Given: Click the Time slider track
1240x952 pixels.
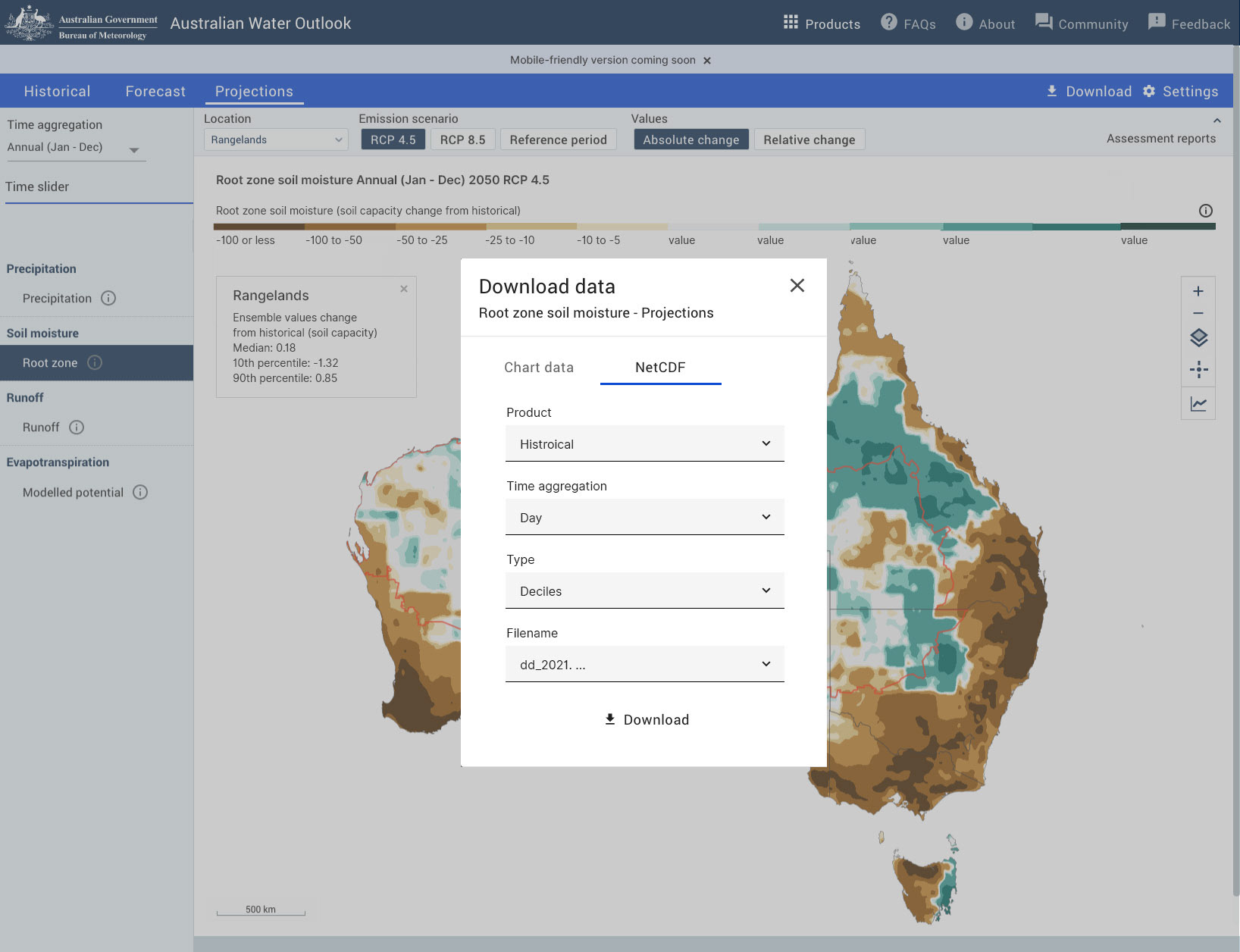Looking at the screenshot, I should [x=99, y=203].
